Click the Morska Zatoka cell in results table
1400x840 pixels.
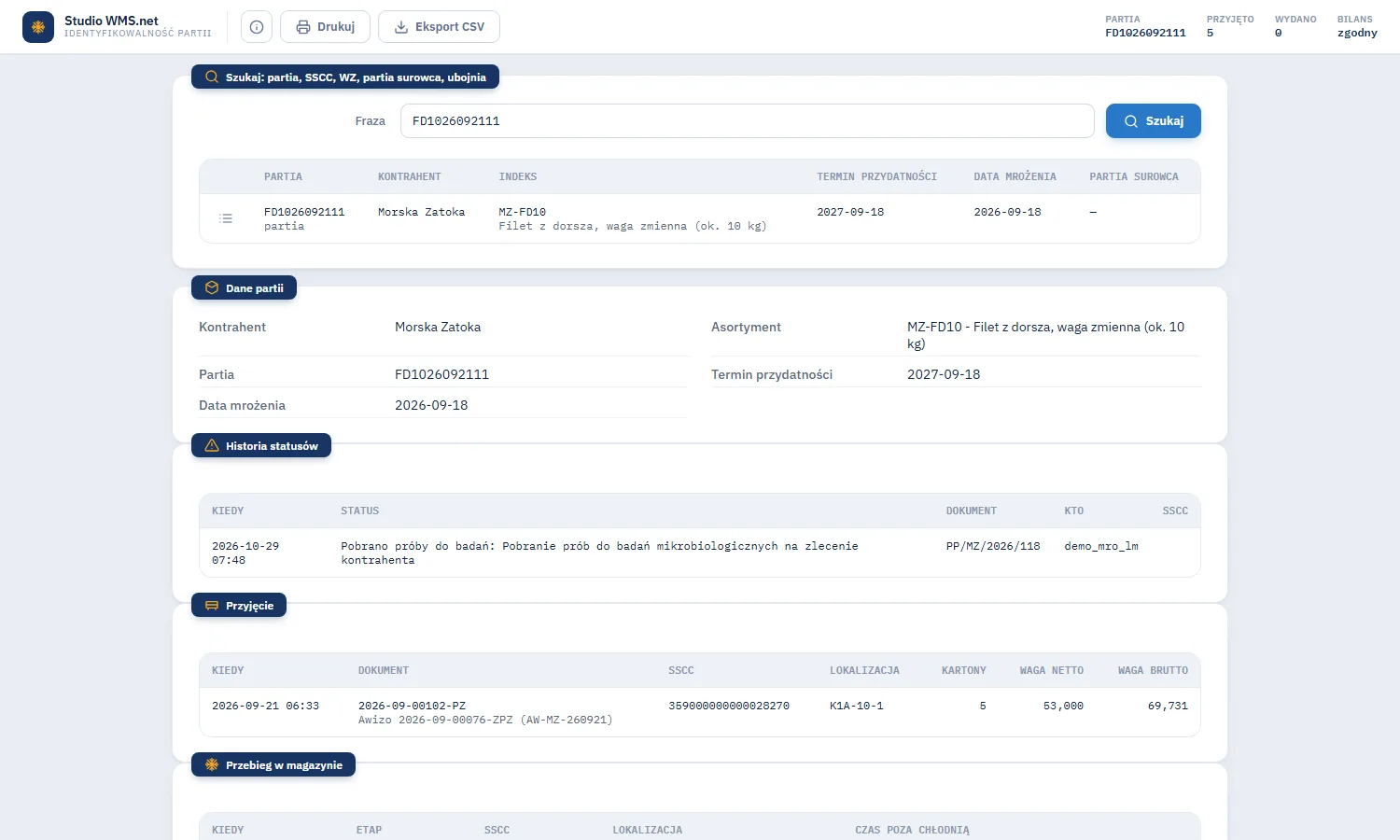[422, 212]
